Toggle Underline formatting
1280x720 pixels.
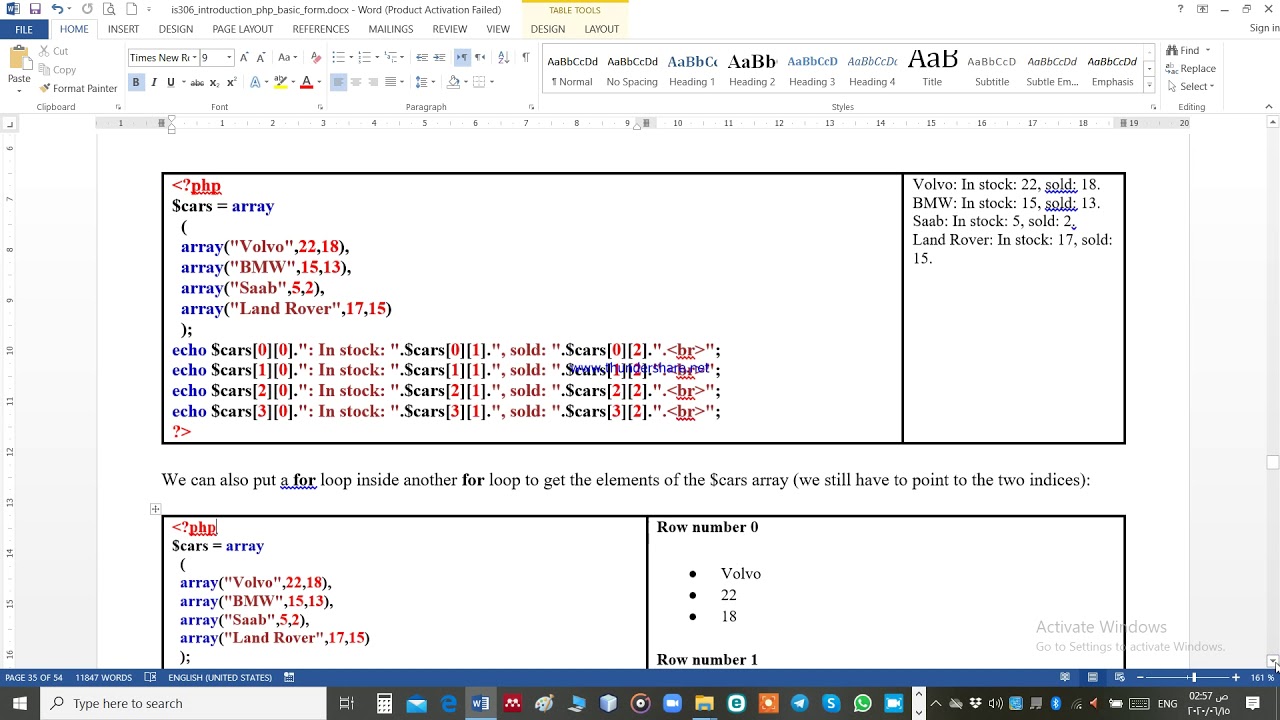click(170, 82)
